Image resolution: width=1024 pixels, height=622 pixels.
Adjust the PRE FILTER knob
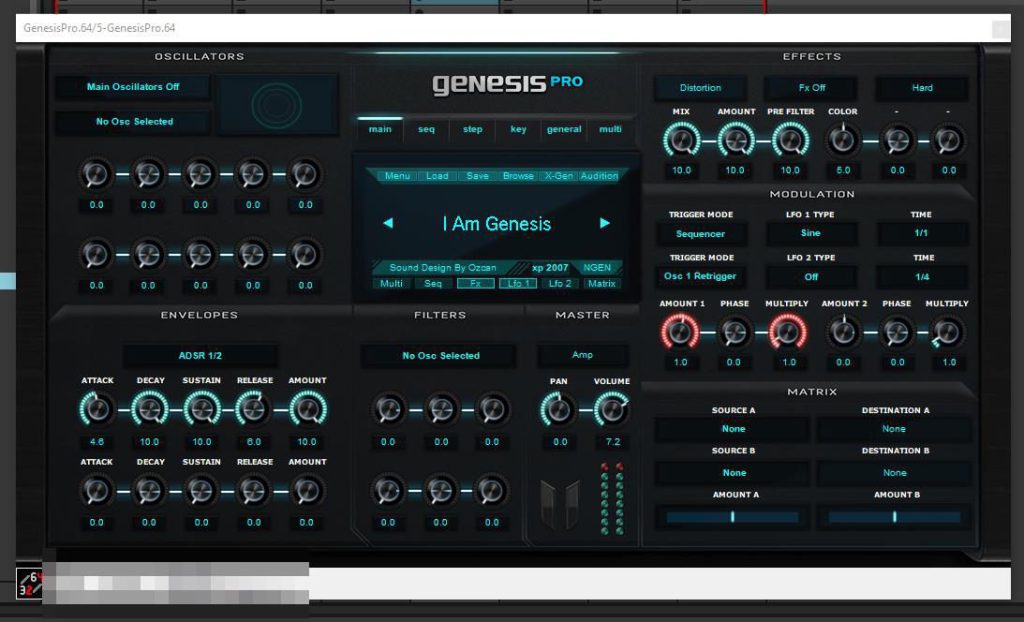[x=790, y=140]
